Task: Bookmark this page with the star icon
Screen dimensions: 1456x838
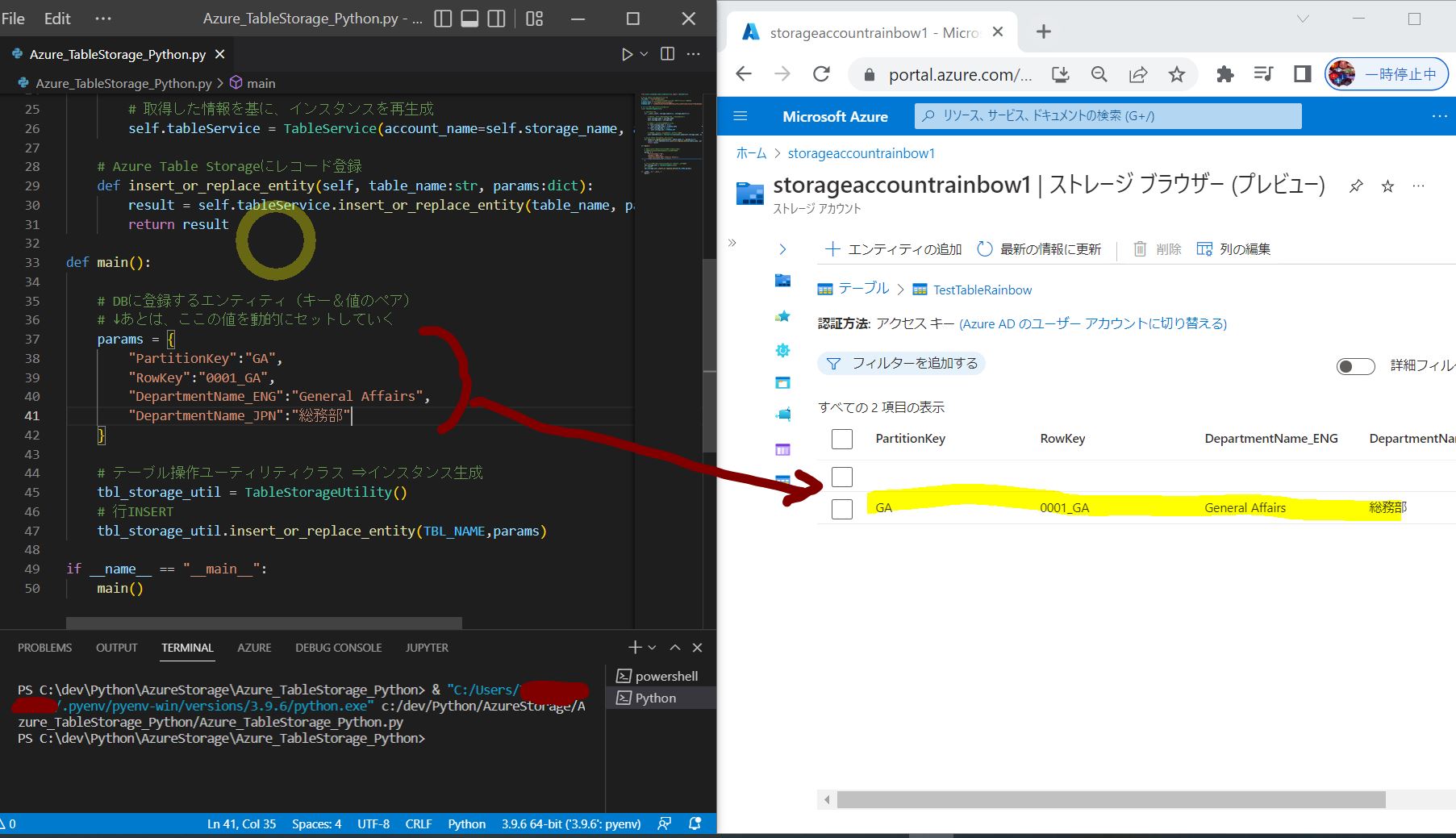Action: tap(1177, 74)
